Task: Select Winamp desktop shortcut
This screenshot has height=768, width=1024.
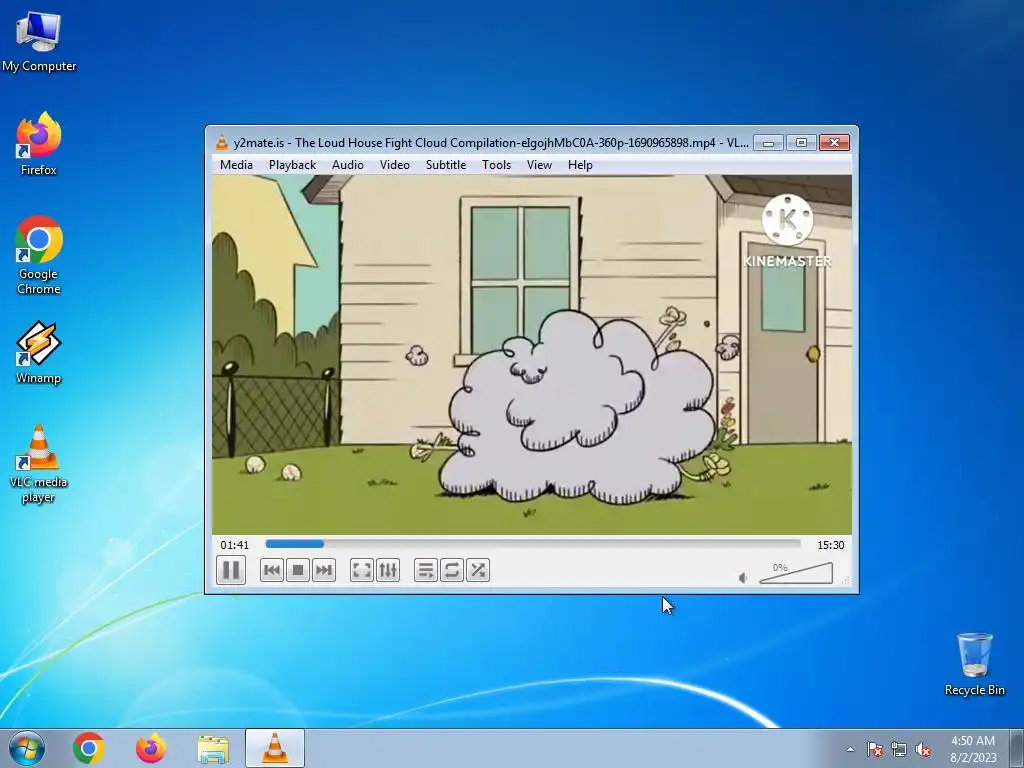Action: point(39,353)
